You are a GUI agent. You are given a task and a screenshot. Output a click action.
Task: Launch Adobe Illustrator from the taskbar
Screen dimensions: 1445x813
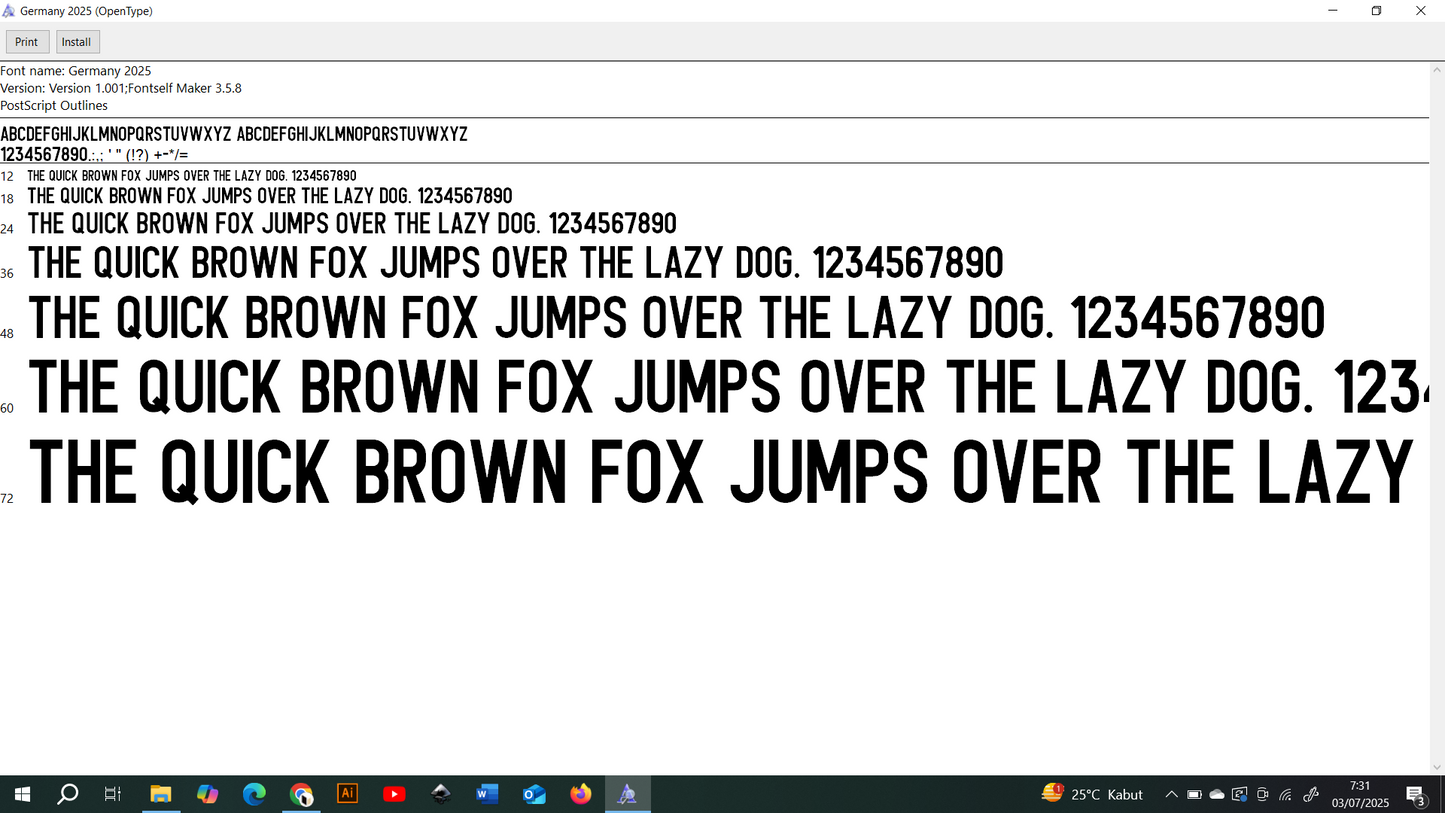click(x=347, y=794)
